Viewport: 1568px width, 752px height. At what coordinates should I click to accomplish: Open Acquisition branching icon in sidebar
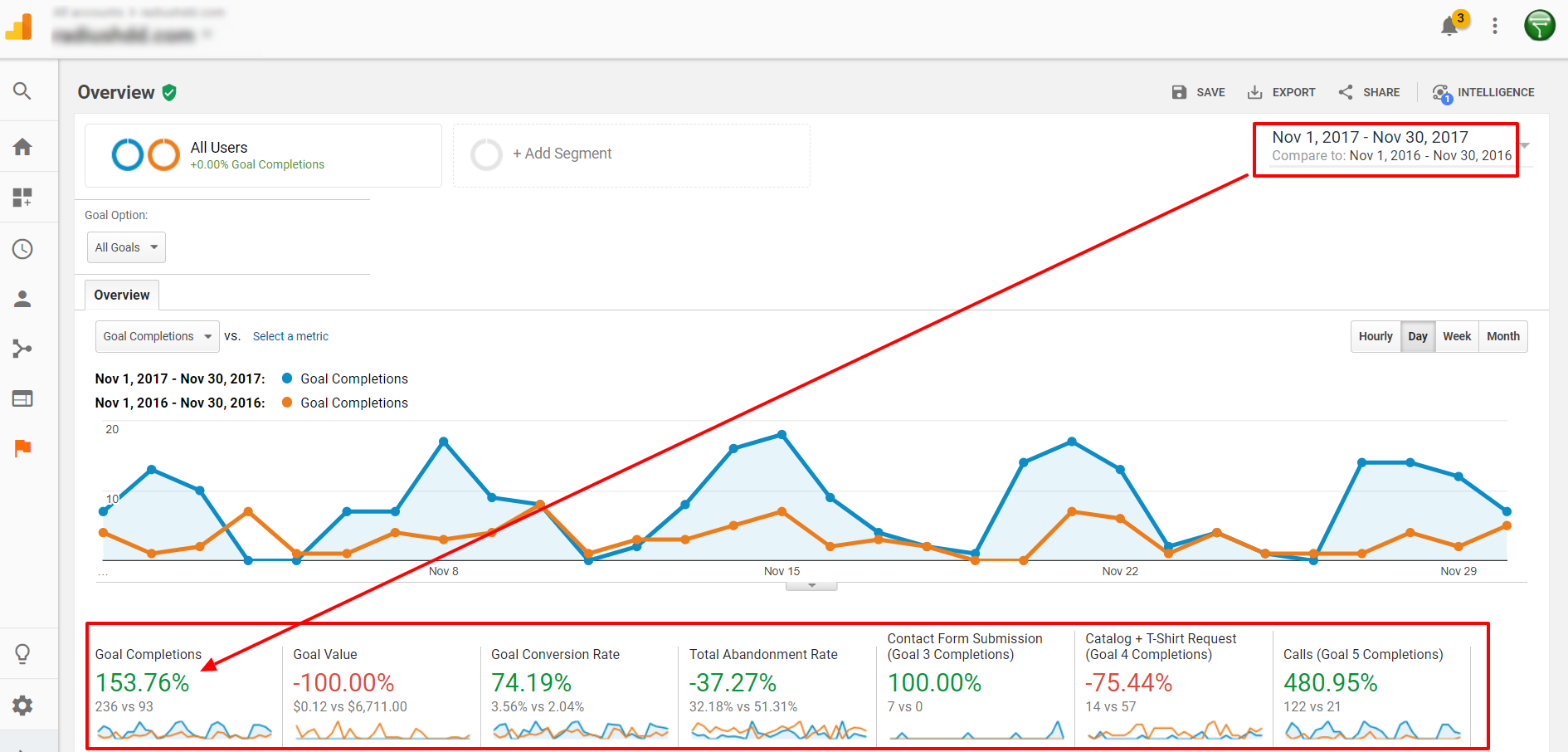tap(22, 349)
